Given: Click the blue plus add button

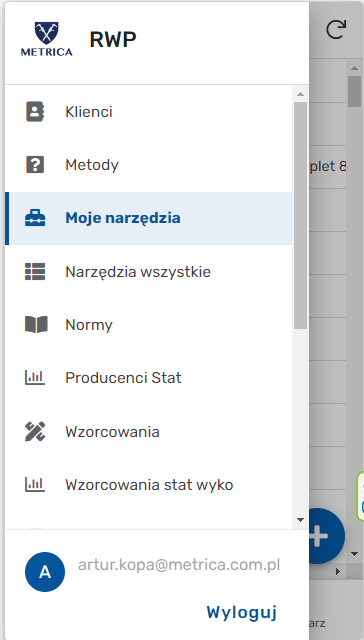Looking at the screenshot, I should (323, 536).
